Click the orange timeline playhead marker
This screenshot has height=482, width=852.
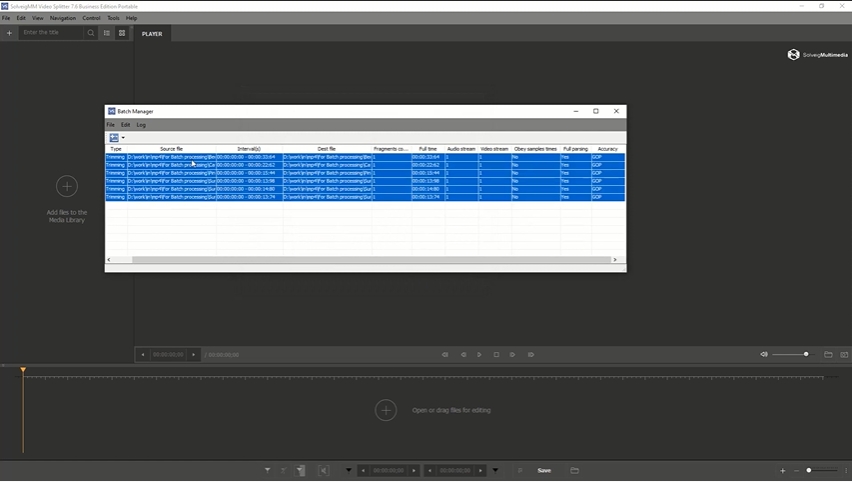click(23, 370)
